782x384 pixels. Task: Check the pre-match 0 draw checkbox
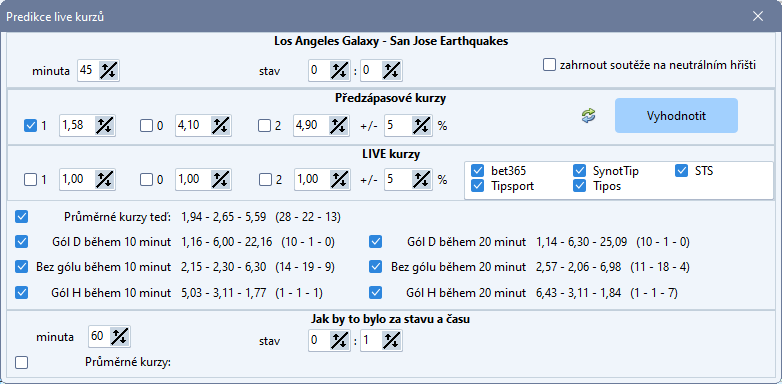coord(146,126)
